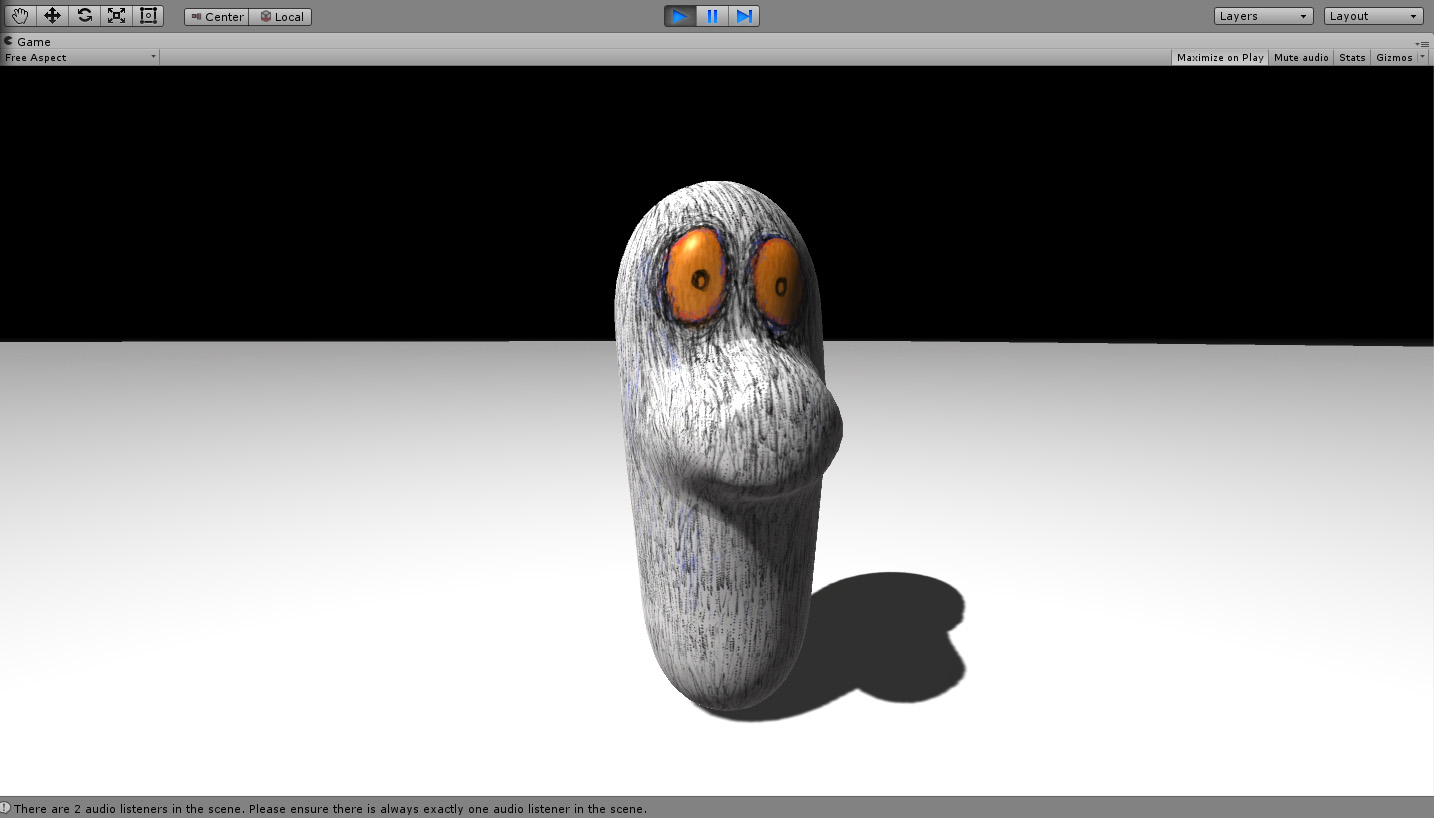Expand the Free Aspect ratio dropdown
Screen dimensions: 1434x818
(x=80, y=58)
